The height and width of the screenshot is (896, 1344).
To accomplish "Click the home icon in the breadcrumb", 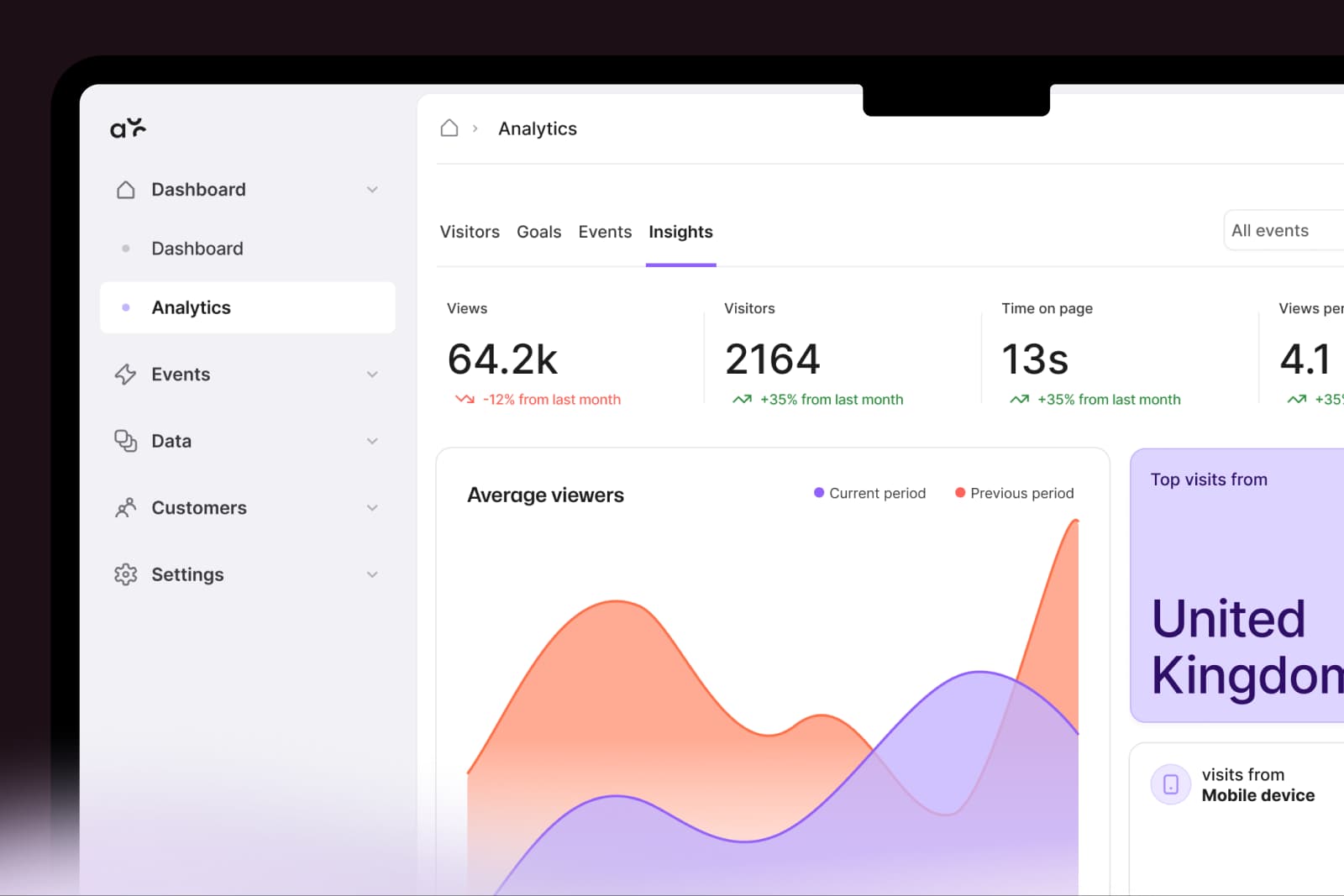I will 449,128.
